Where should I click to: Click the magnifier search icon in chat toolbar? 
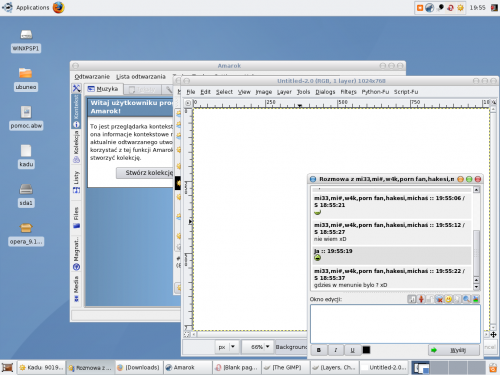coord(466,299)
